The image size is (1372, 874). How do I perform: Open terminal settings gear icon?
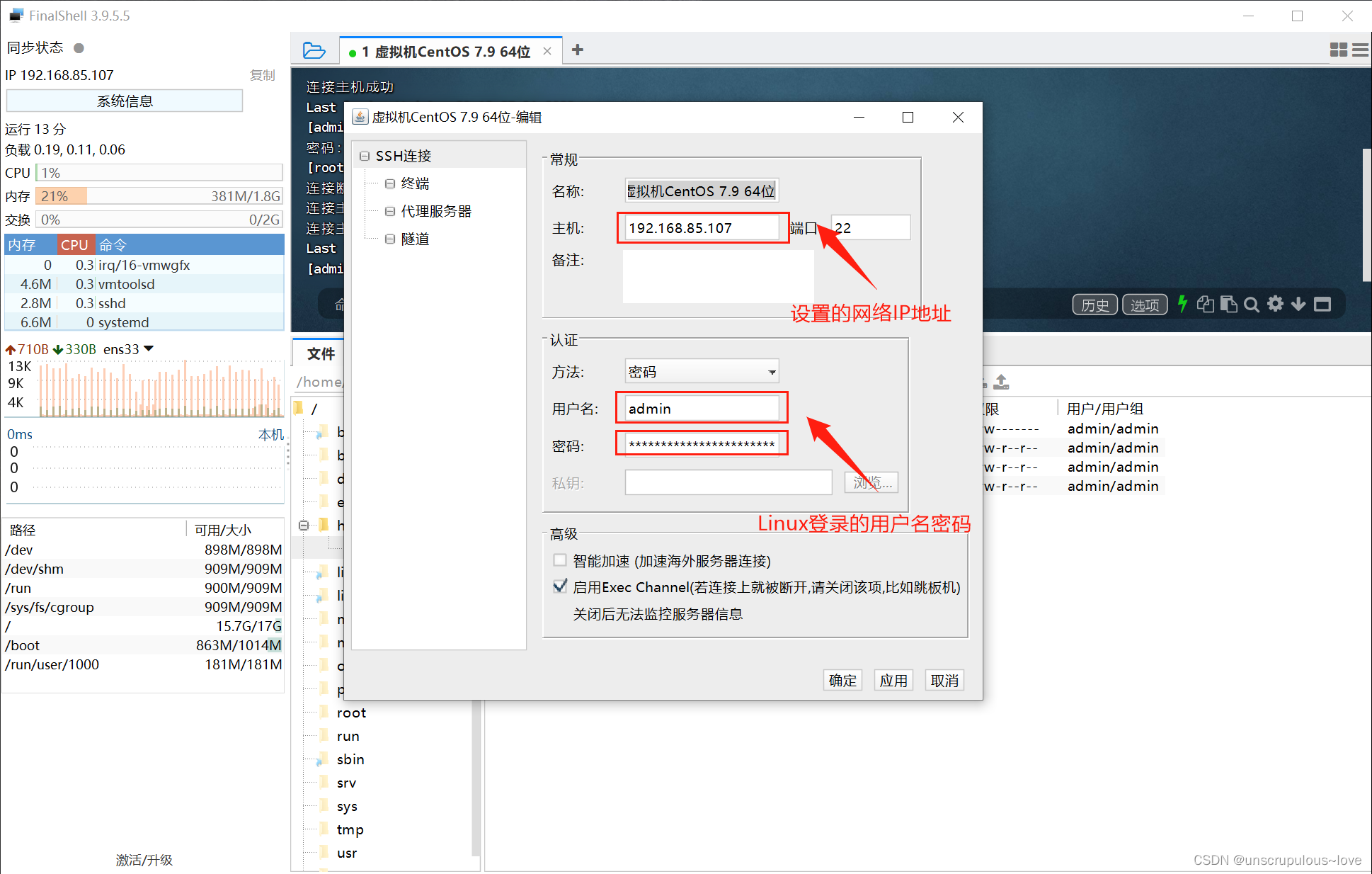1275,304
